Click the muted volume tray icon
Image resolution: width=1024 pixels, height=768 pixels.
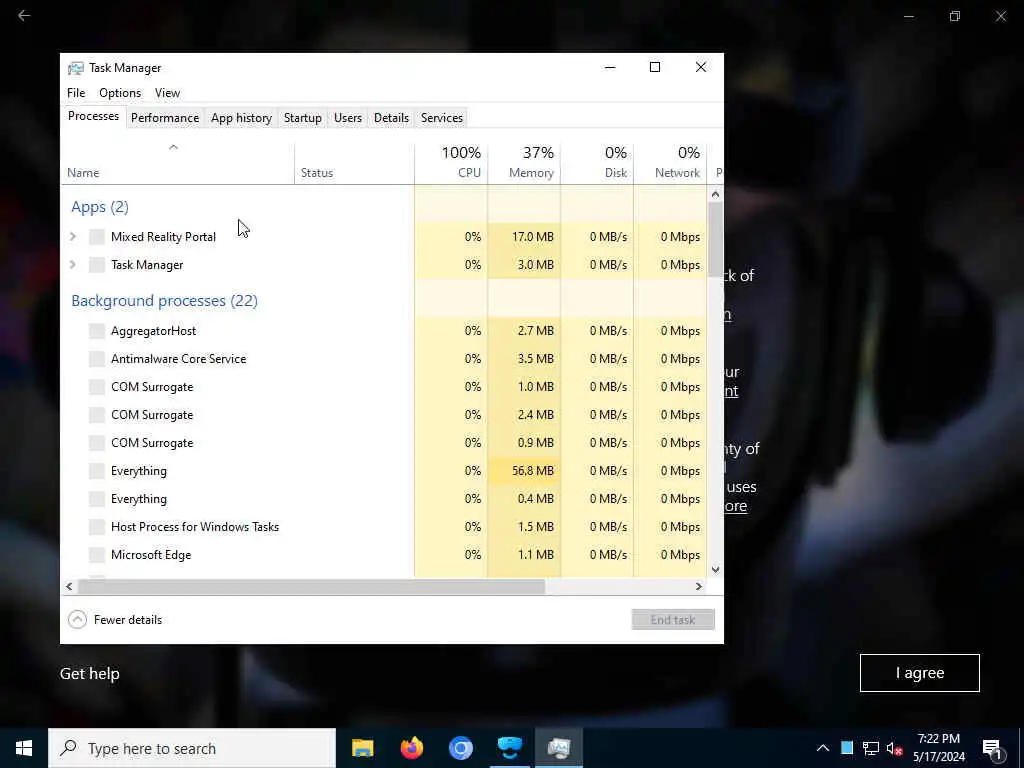pos(894,748)
